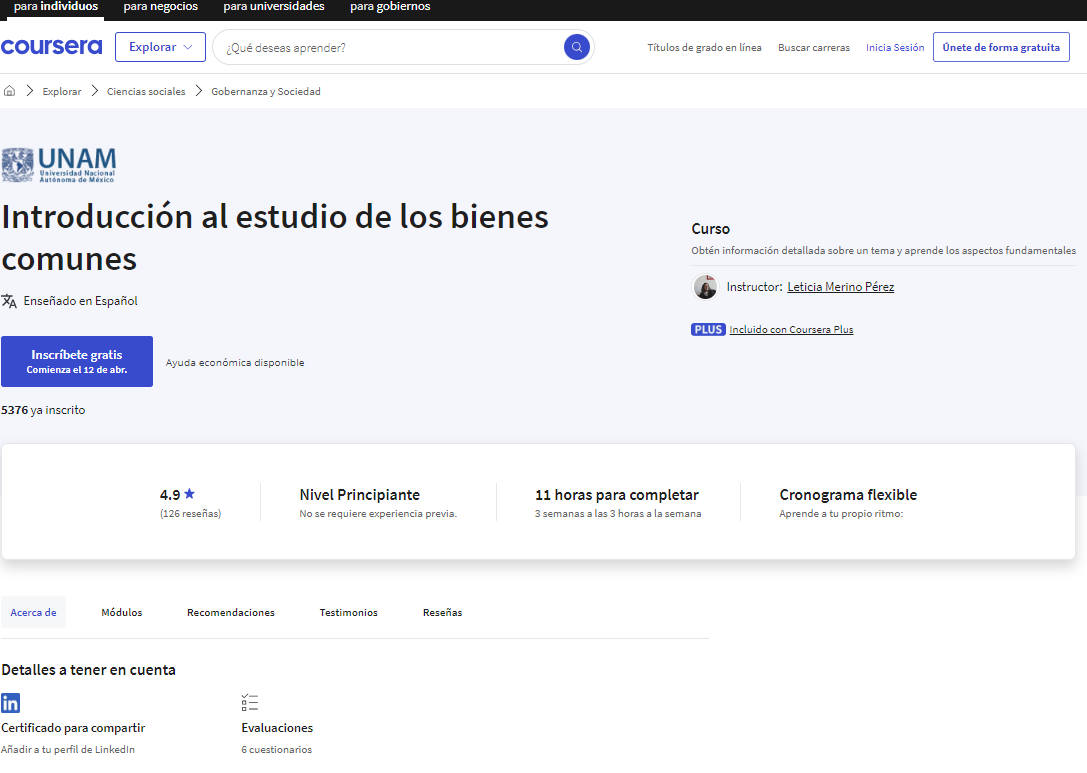Click the instructor profile photo
This screenshot has width=1087, height=773.
click(705, 287)
